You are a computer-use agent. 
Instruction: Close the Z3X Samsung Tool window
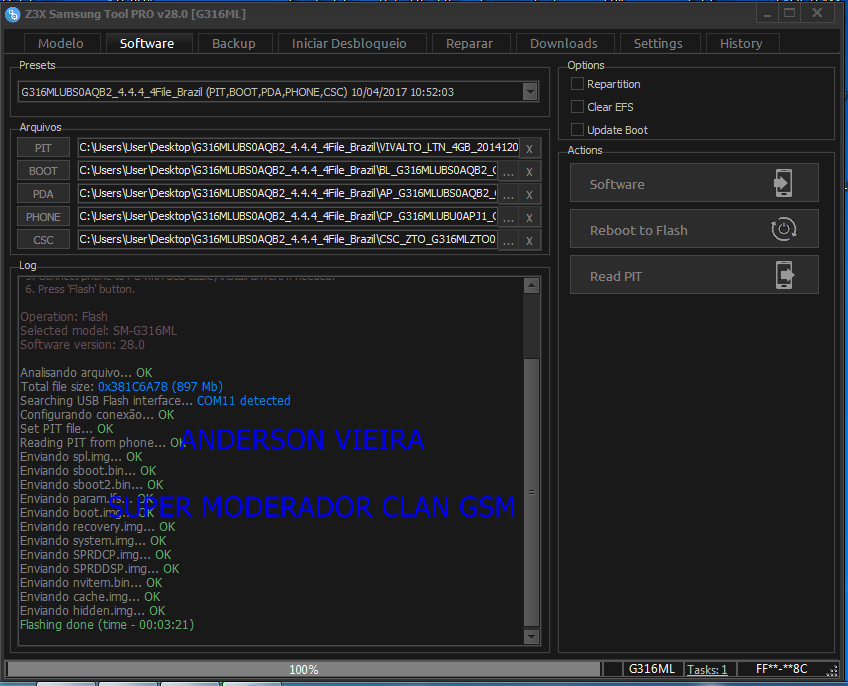coord(817,14)
